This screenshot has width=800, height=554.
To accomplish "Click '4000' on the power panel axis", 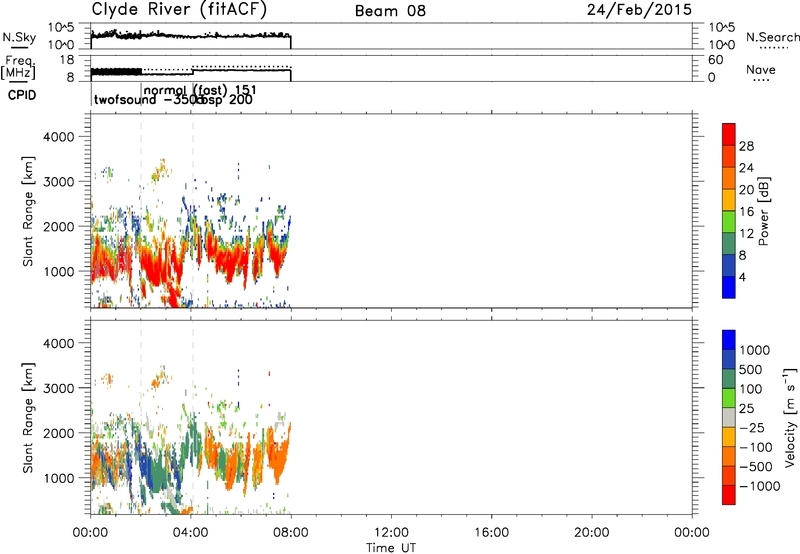I will (58, 137).
